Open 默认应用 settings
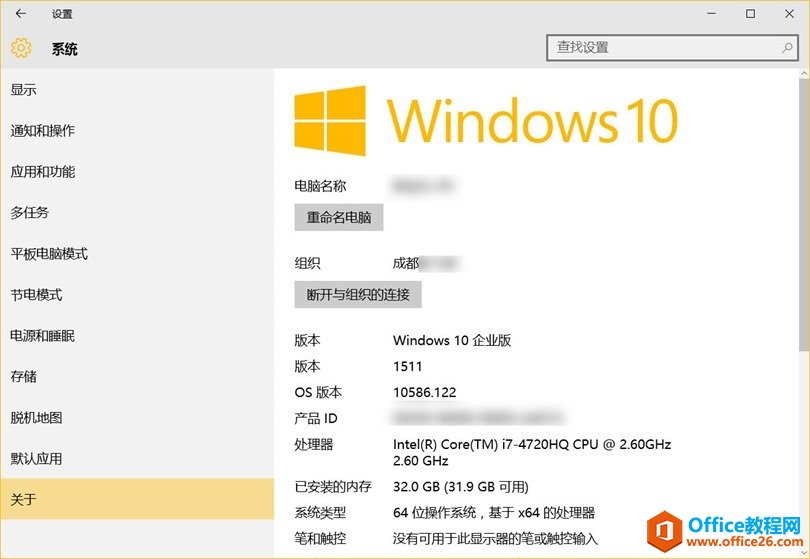The width and height of the screenshot is (810, 559). 137,458
